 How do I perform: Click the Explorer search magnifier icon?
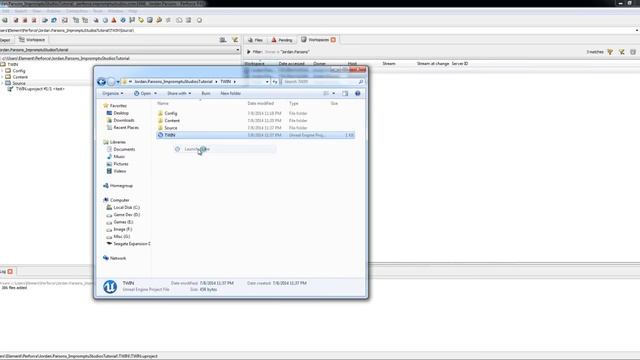point(361,82)
